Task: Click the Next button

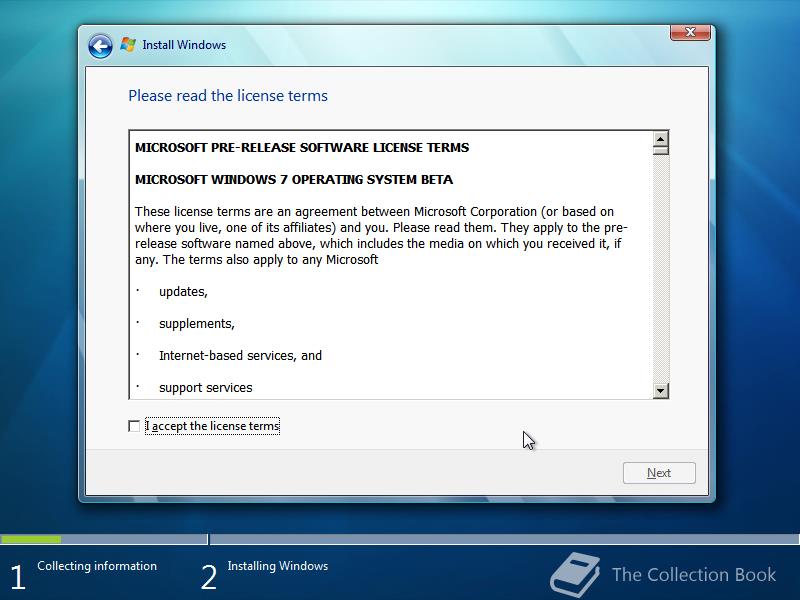Action: coord(659,473)
